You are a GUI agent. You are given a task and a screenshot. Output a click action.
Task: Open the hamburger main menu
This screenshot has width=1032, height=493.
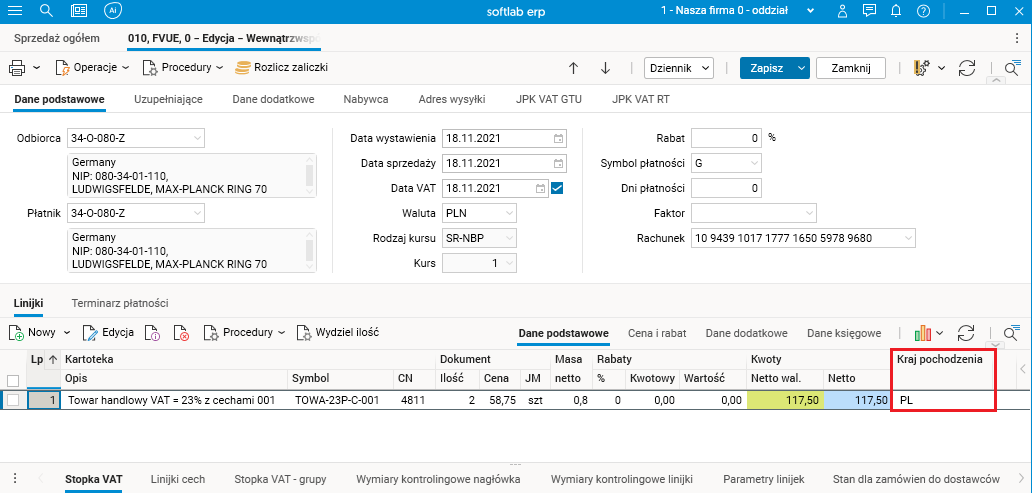(x=14, y=11)
